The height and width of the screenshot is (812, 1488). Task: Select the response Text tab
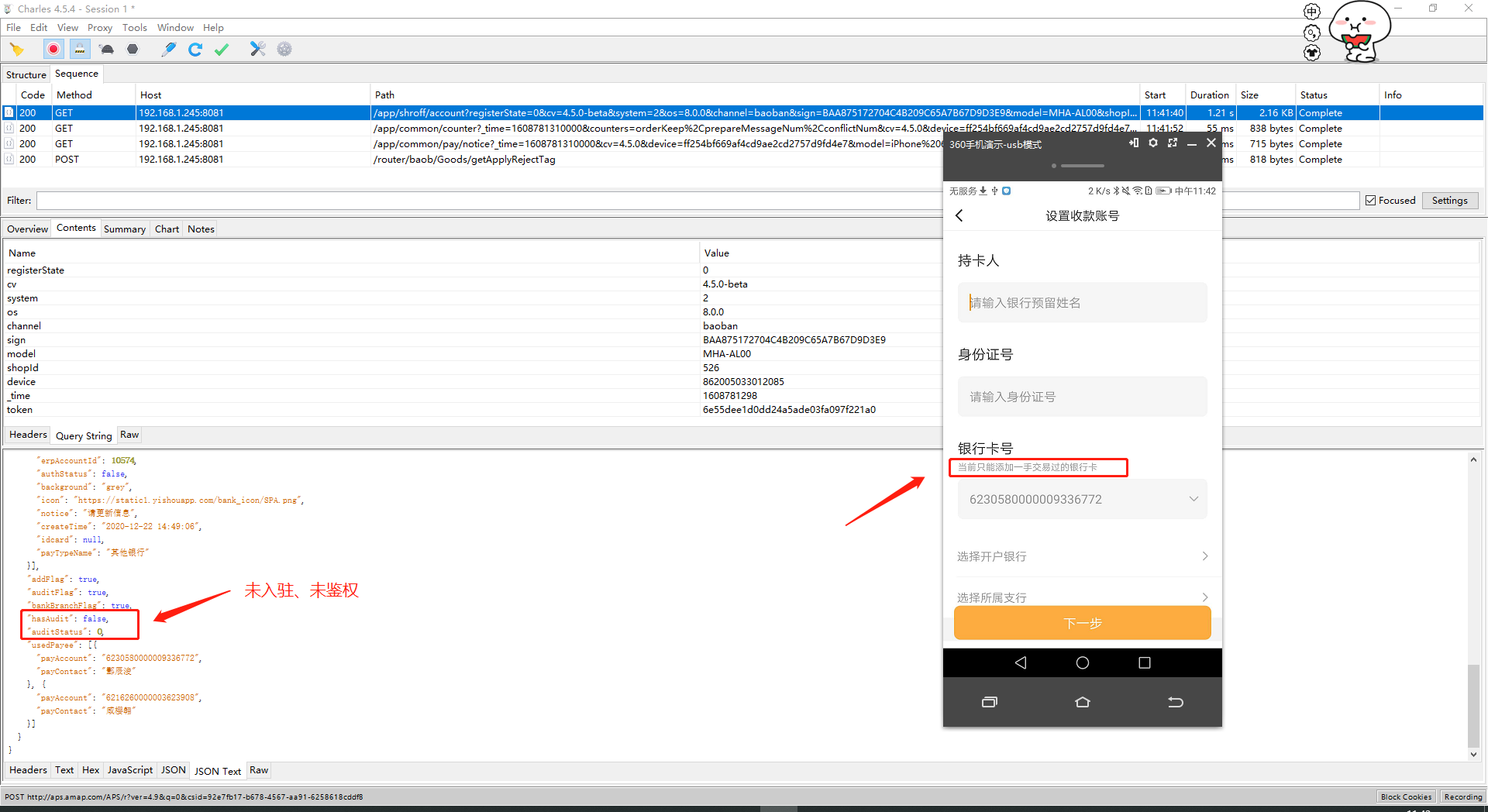point(64,770)
